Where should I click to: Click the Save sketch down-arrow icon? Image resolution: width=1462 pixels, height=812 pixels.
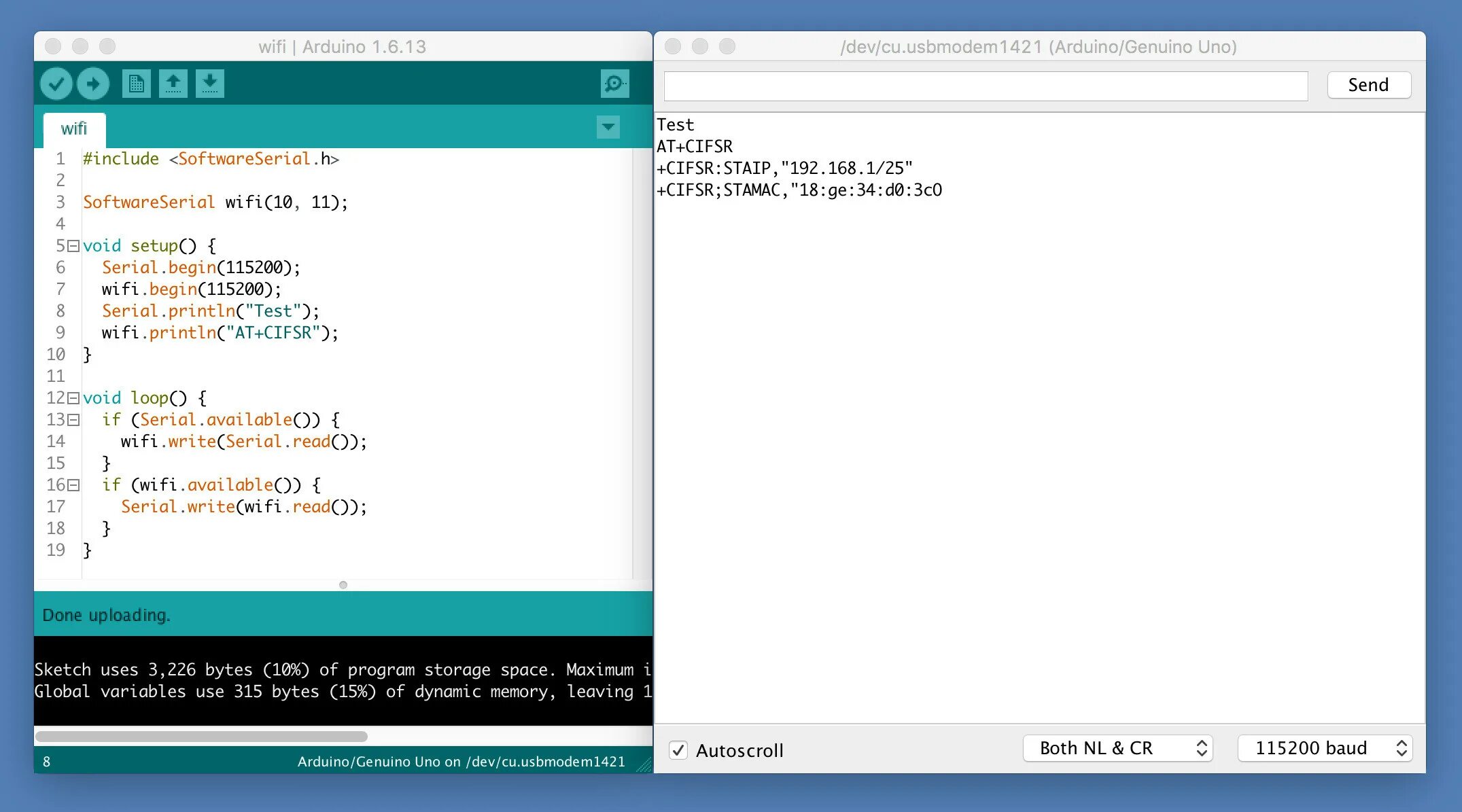[x=209, y=84]
